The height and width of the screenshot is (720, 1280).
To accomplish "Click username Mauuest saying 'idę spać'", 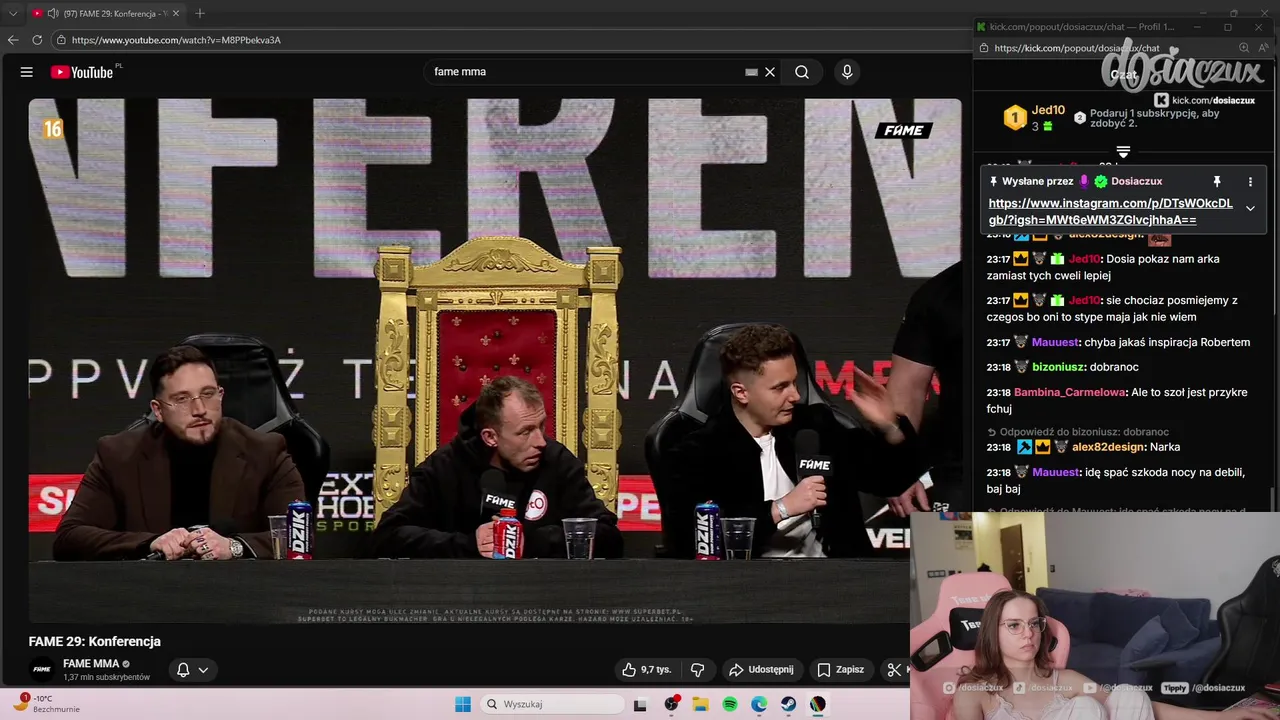I will [x=1056, y=472].
